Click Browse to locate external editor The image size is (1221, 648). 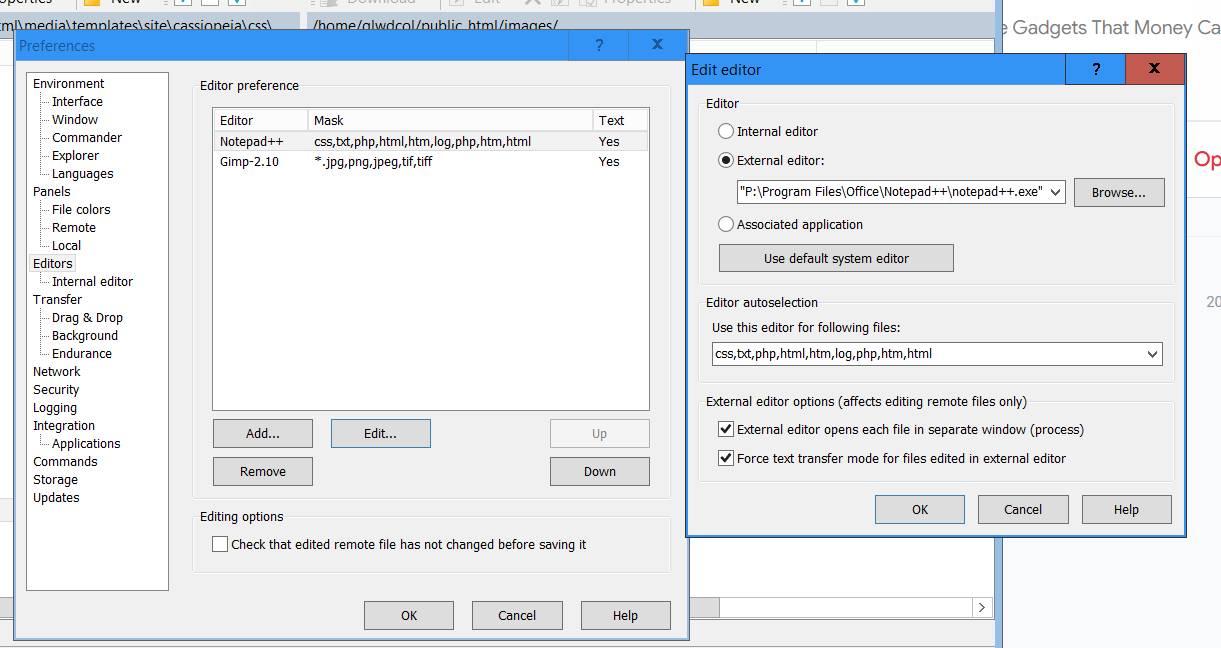tap(1118, 192)
